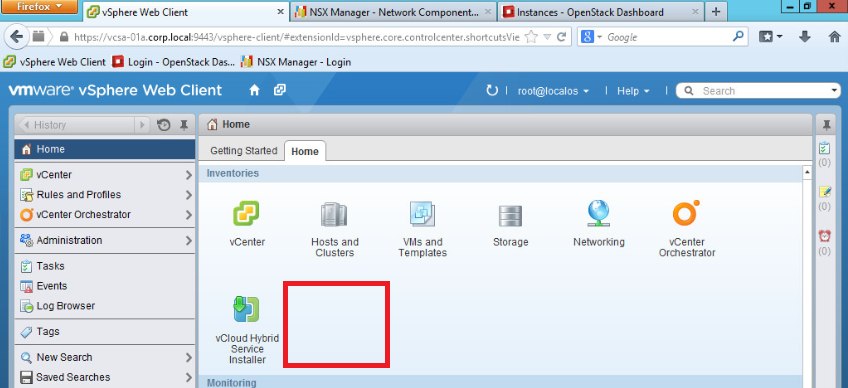Select the Home tab in content area
Viewport: 848px width, 388px height.
tap(304, 152)
